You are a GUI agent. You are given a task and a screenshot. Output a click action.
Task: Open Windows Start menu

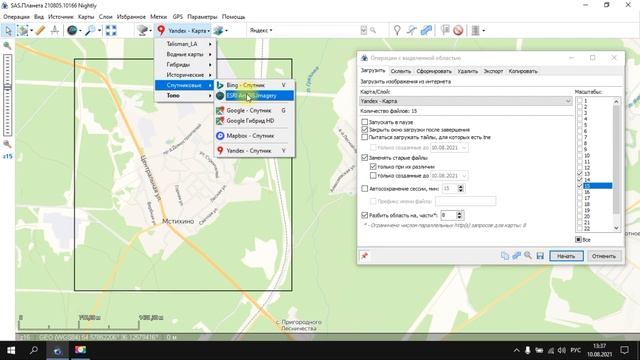[11, 350]
